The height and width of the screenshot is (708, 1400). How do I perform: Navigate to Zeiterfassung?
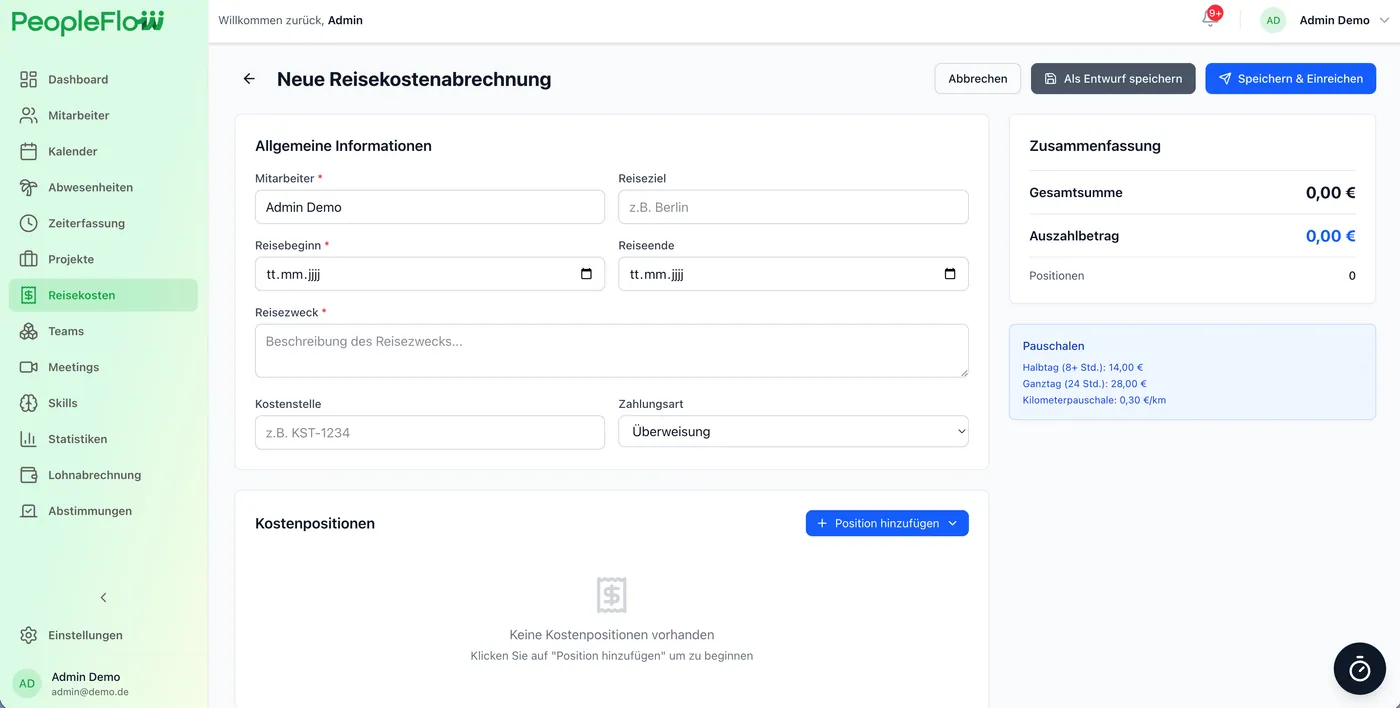pyautogui.click(x=103, y=223)
